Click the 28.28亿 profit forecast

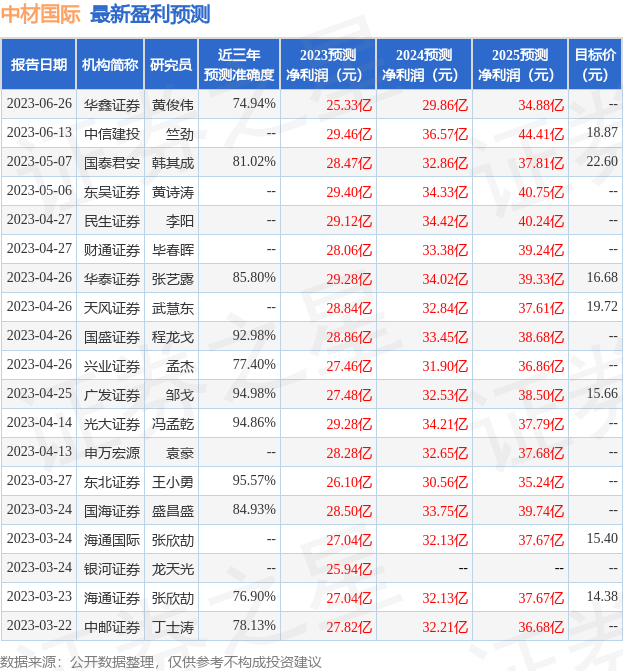(x=349, y=454)
